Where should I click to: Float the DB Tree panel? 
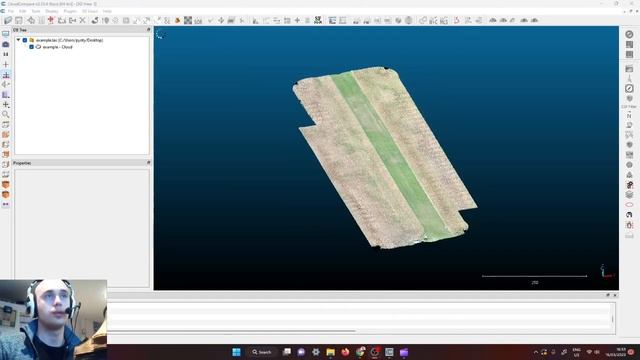(148, 30)
